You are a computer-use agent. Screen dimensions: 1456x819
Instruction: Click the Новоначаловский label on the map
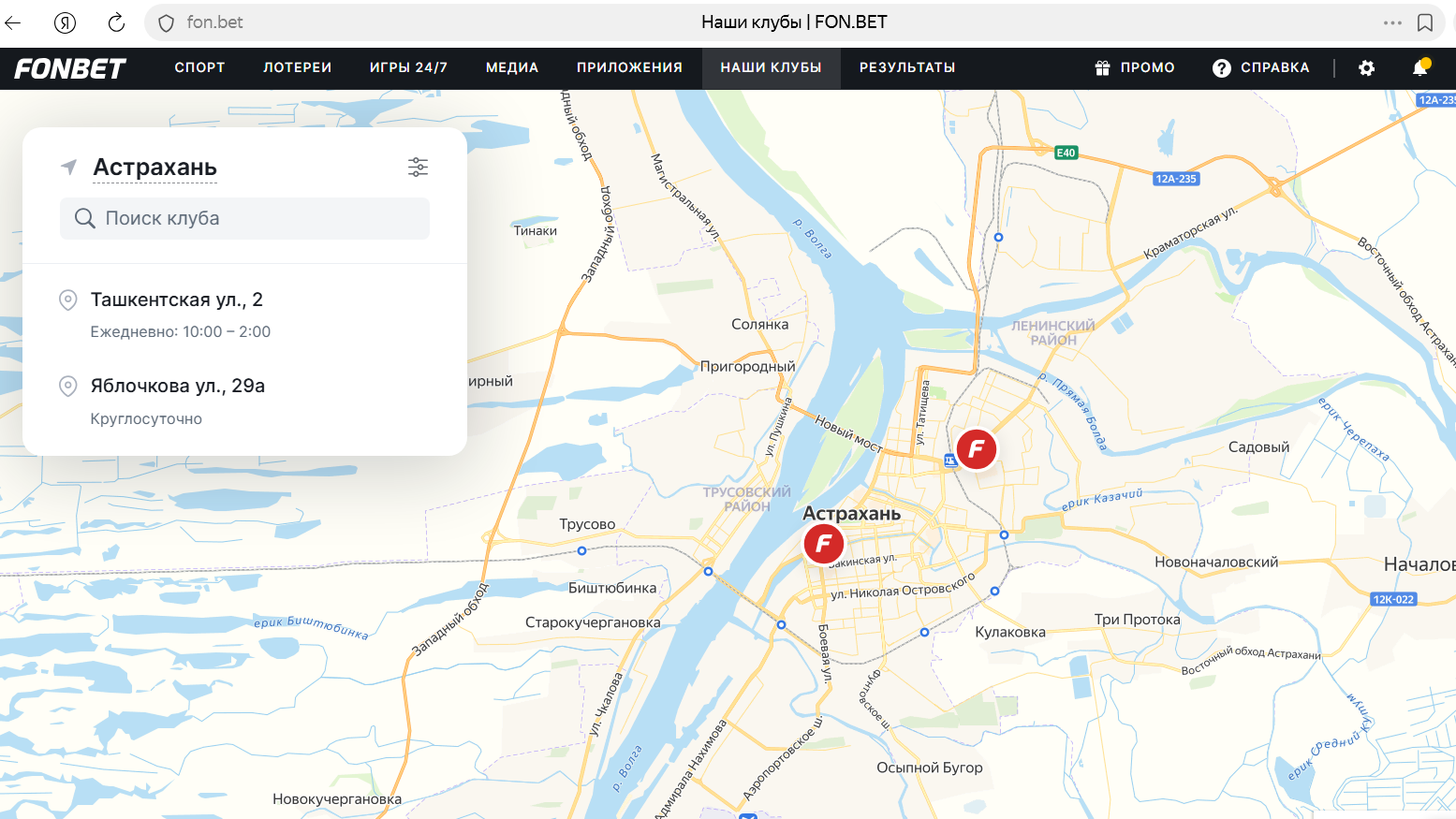[x=1216, y=563]
